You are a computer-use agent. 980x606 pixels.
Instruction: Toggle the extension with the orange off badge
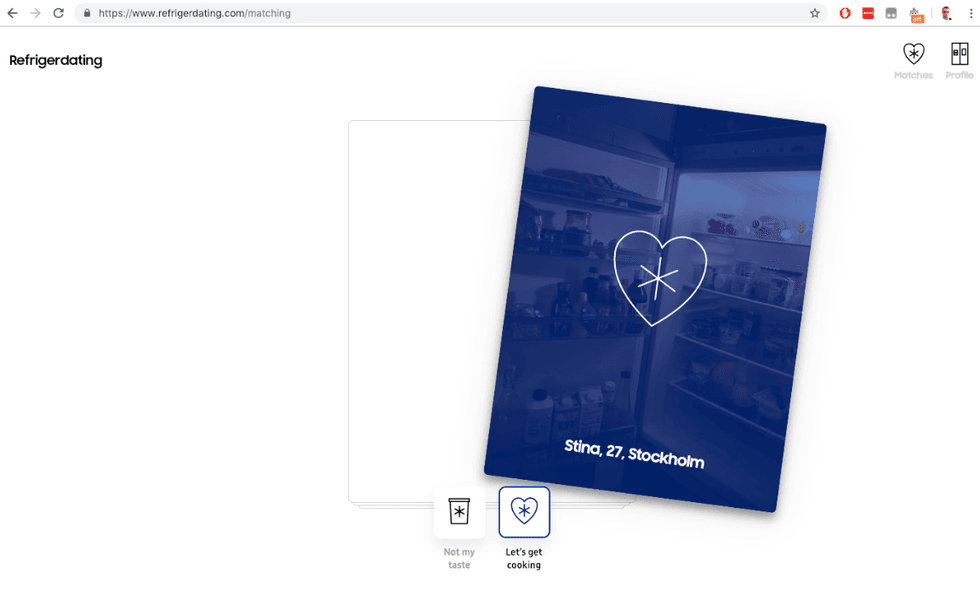(915, 14)
